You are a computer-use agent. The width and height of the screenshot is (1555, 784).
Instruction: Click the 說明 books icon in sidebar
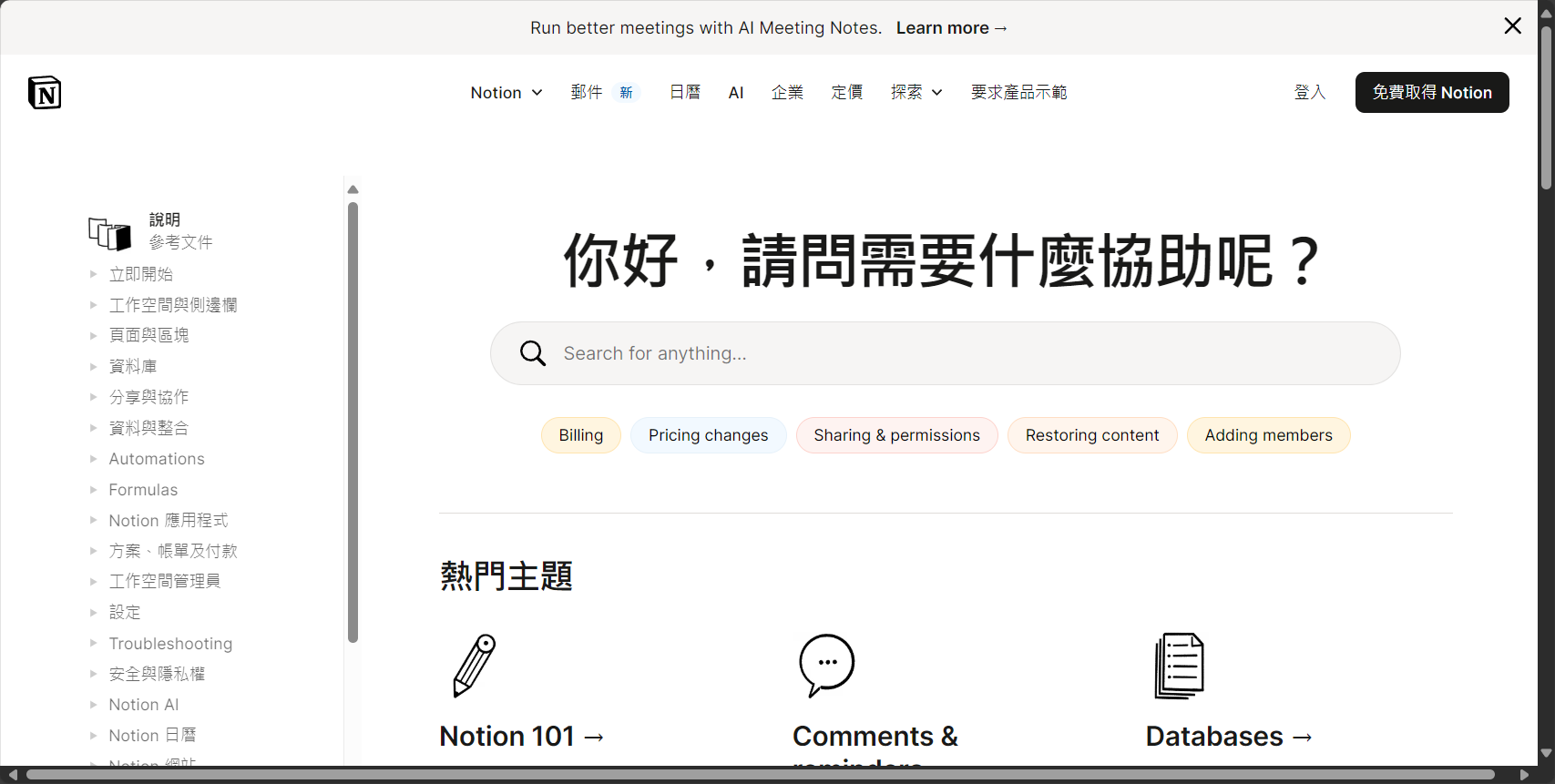point(110,233)
